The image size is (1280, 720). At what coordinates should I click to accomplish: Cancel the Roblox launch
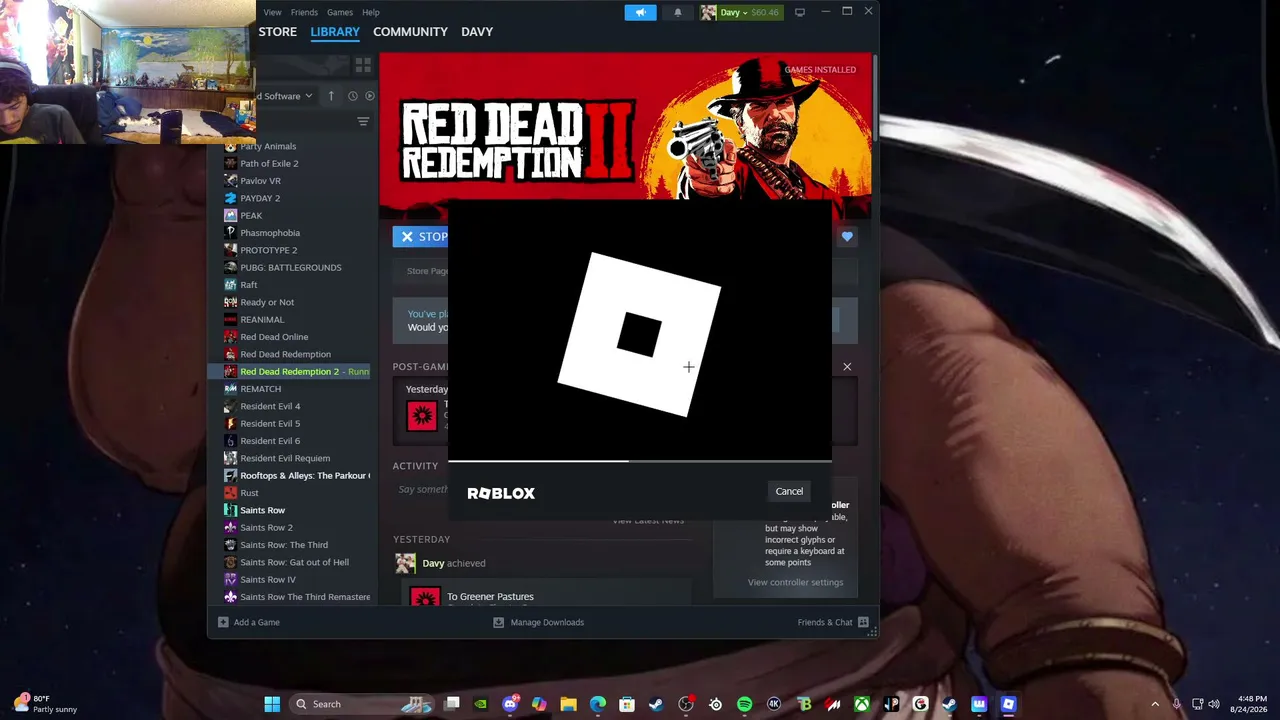pyautogui.click(x=789, y=491)
